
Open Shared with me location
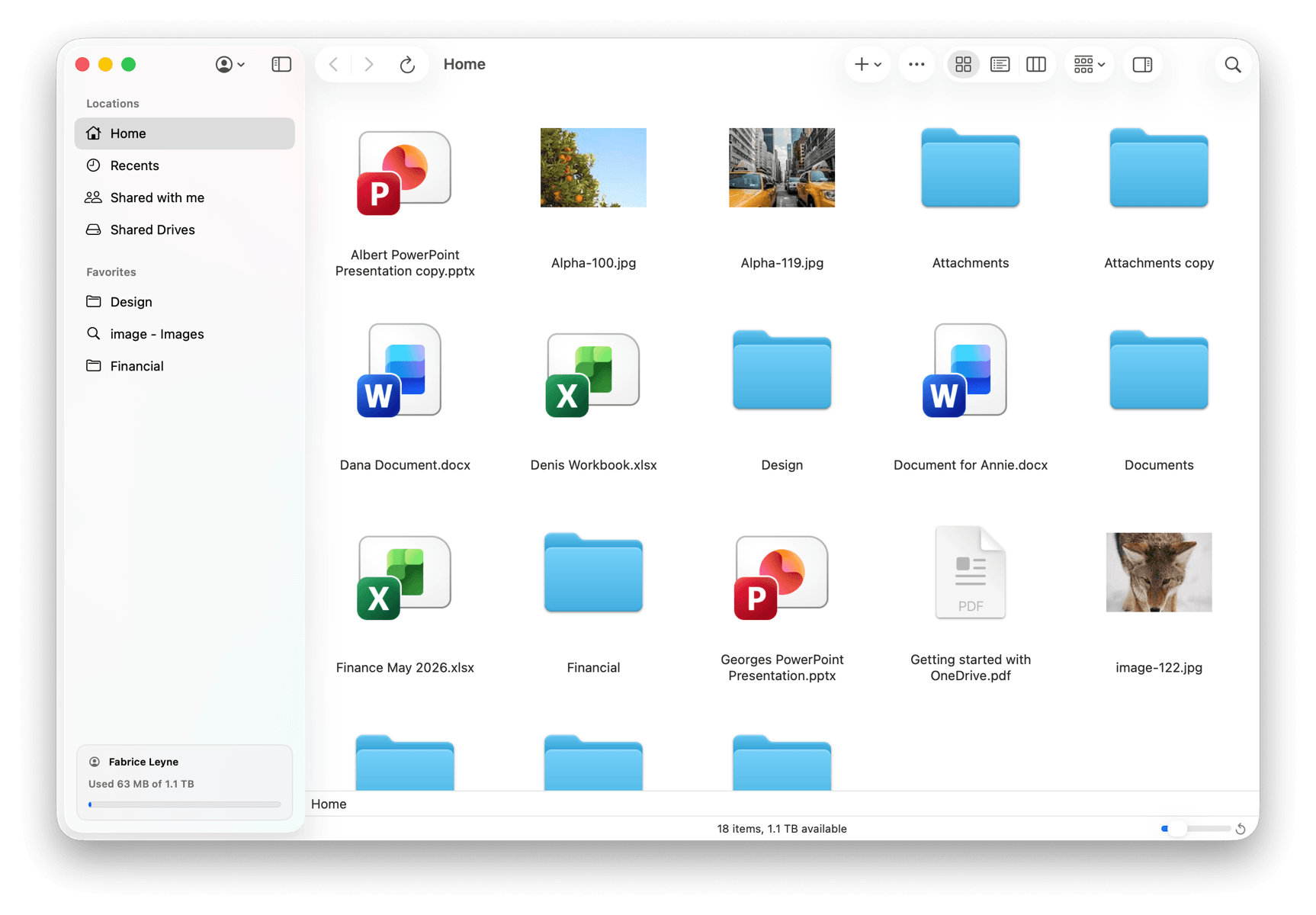(x=185, y=197)
